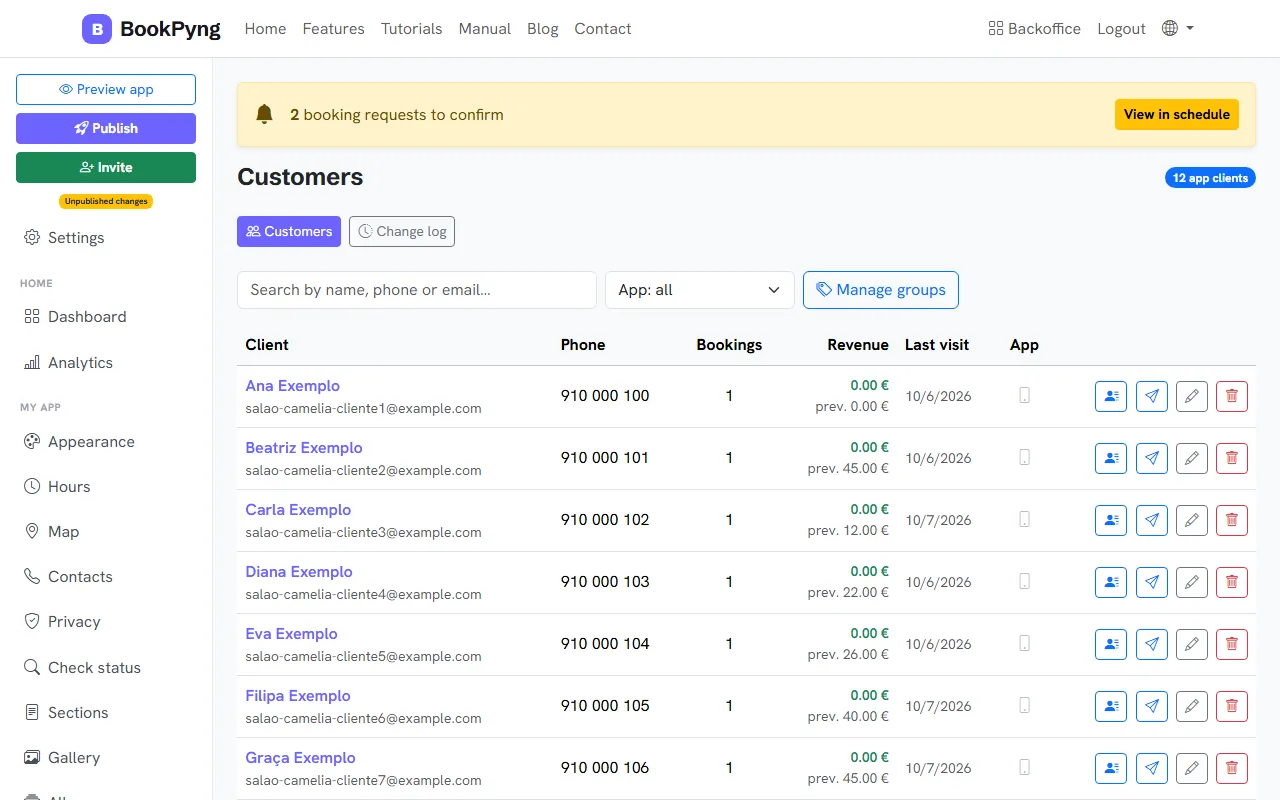Edit Graça Exemplo's record

click(x=1192, y=768)
